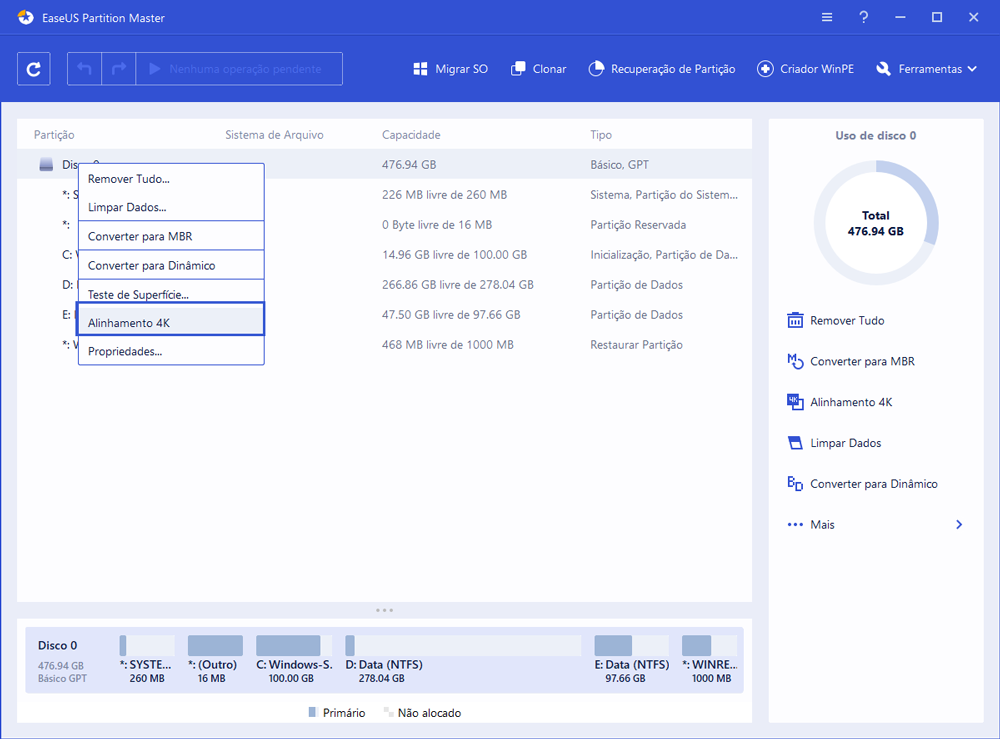The width and height of the screenshot is (1000, 739).
Task: Click Limpar Dados label in right panel
Action: tap(846, 443)
